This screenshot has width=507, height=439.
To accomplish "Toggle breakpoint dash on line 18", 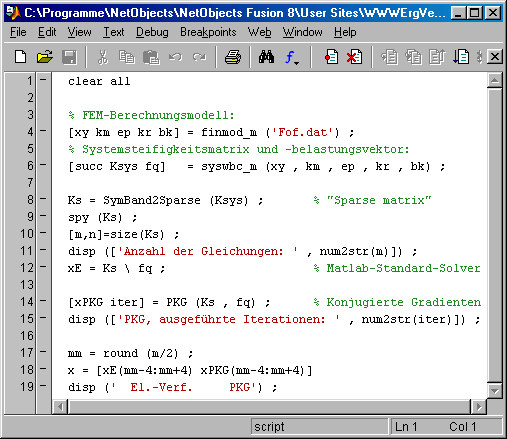I will click(x=43, y=369).
